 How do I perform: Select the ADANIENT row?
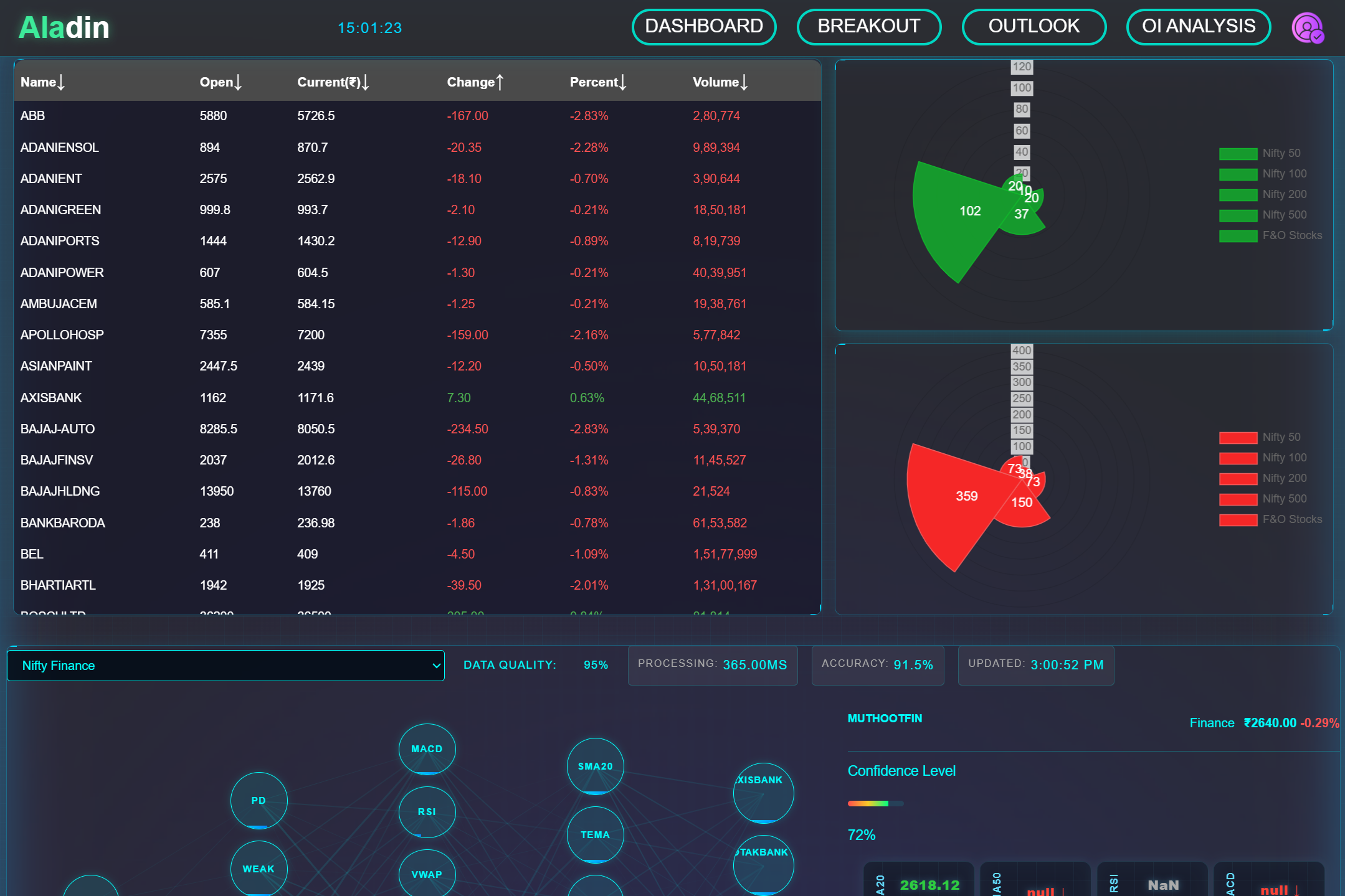pos(417,179)
